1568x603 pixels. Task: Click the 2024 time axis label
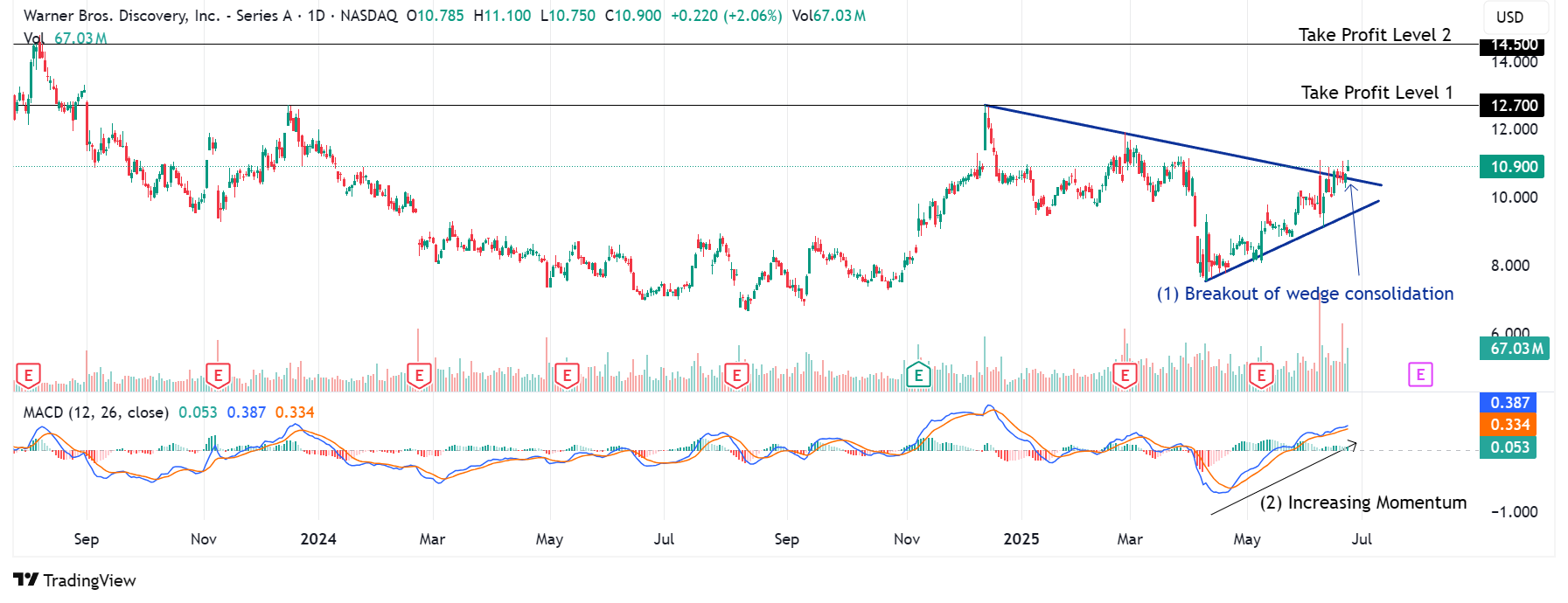click(x=318, y=539)
